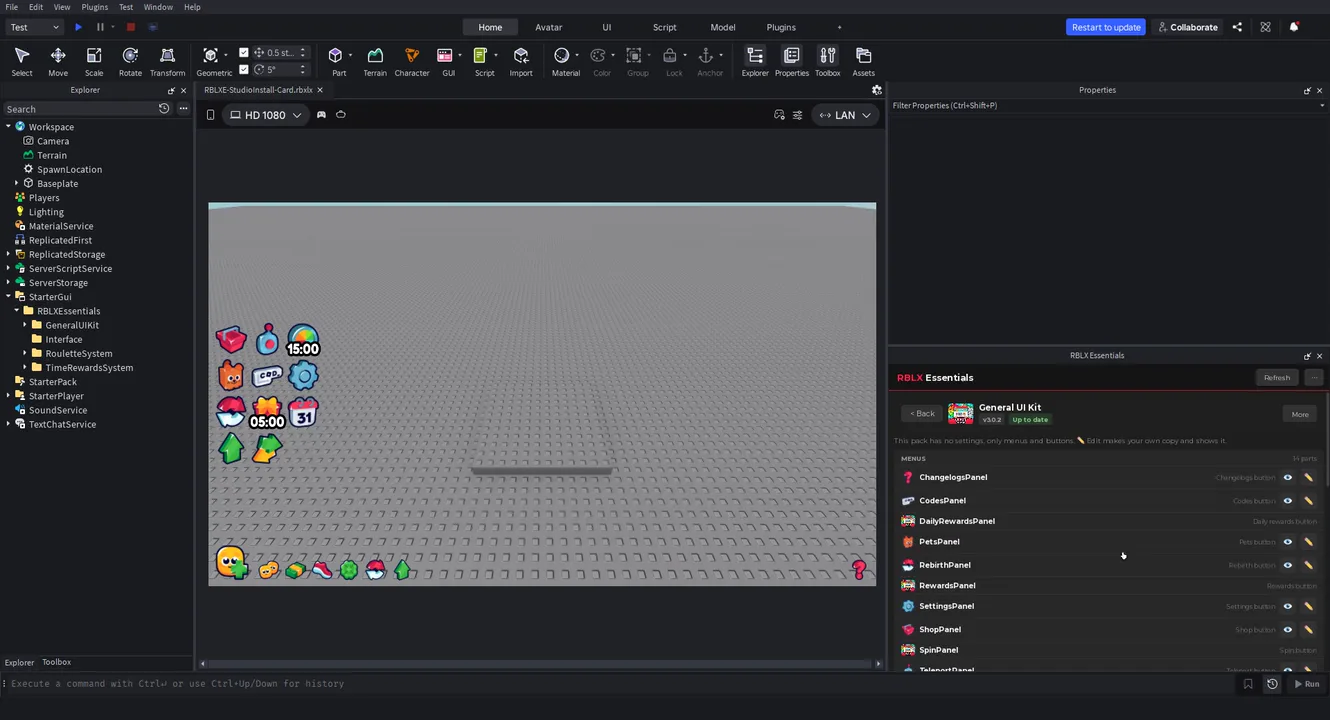The height and width of the screenshot is (720, 1330).
Task: Toggle PetsPanel visibility eye
Action: click(1288, 542)
